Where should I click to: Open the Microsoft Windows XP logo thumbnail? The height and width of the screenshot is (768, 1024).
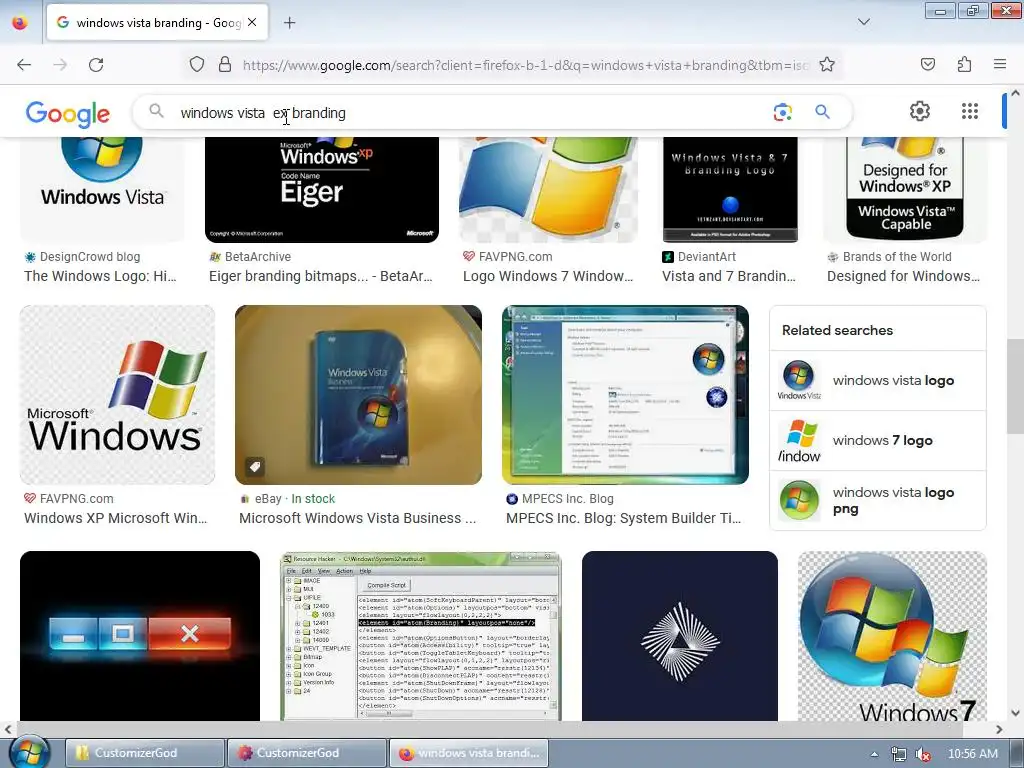[x=118, y=395]
